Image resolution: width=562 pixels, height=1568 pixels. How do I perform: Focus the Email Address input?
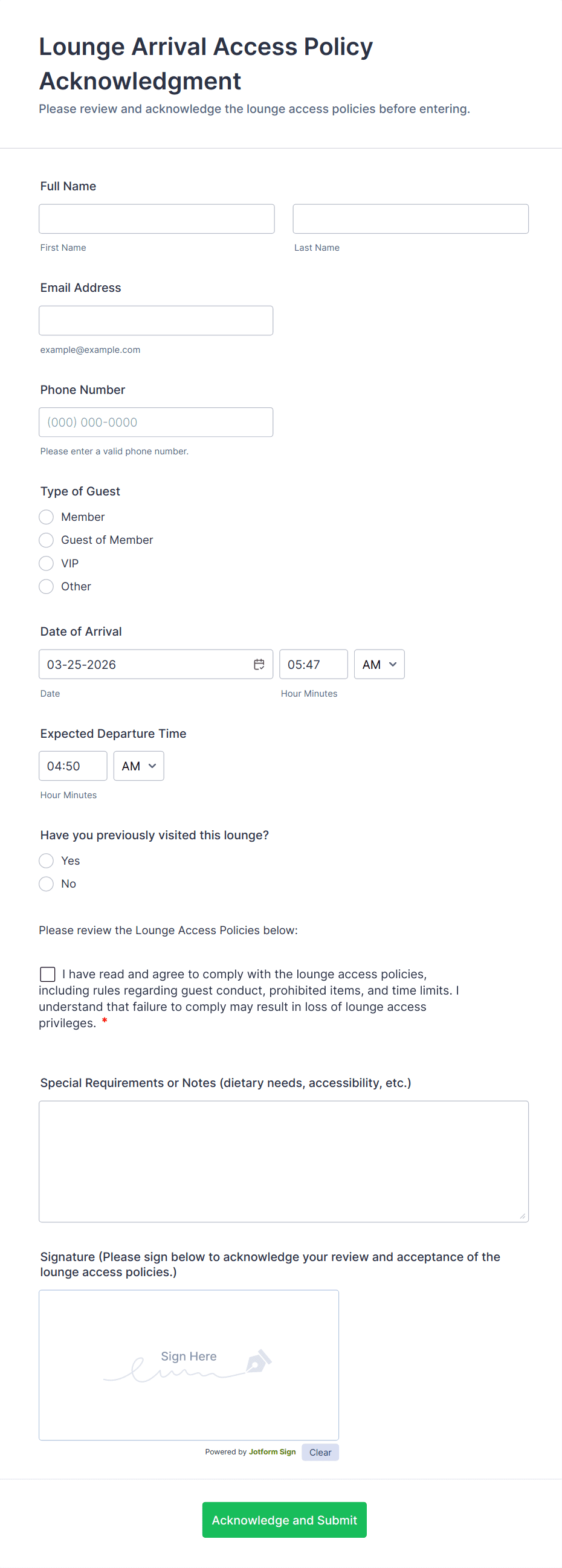[x=156, y=320]
